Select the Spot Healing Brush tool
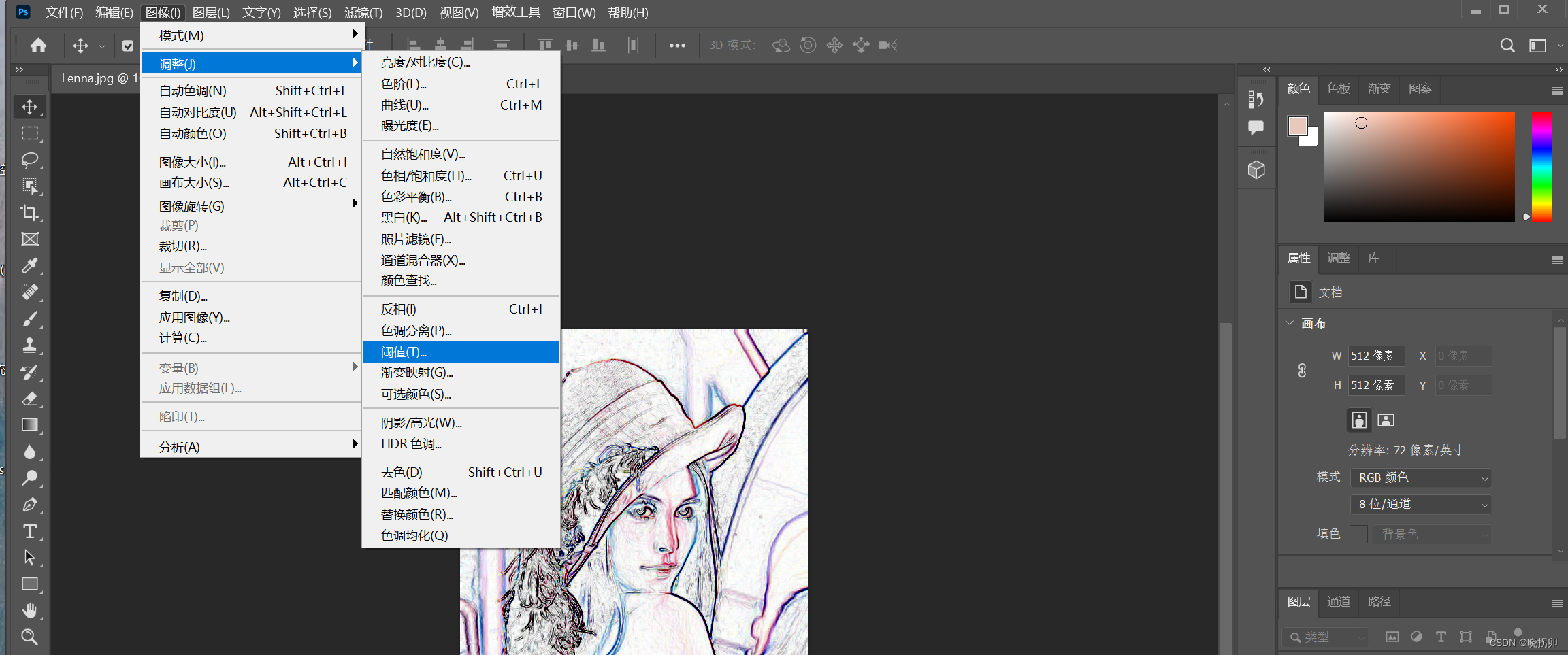 point(29,292)
